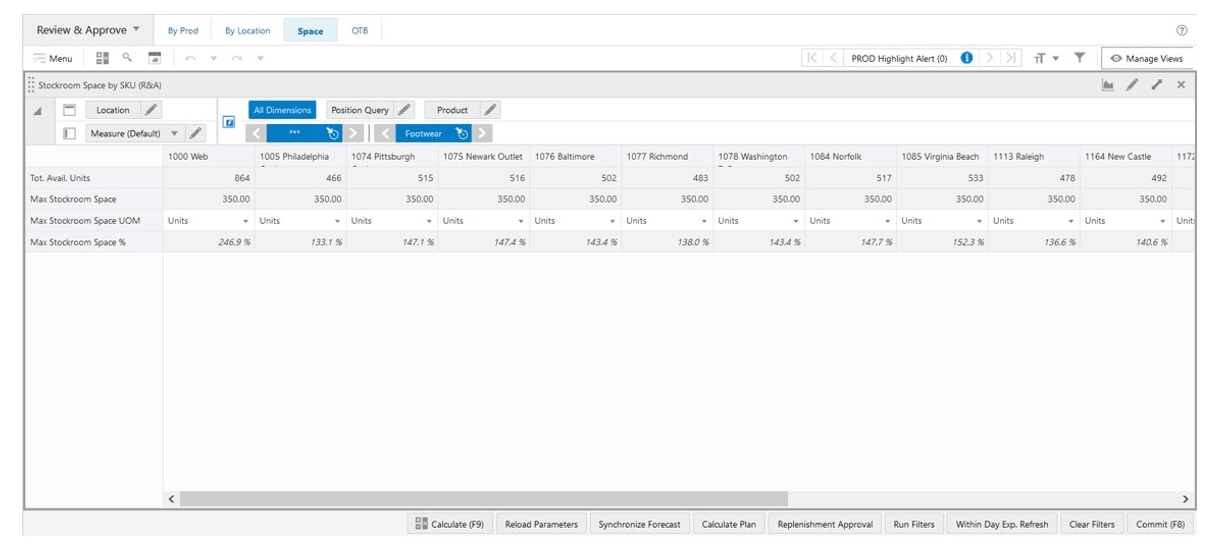Open UOM dropdown for 1000 Web
Image resolution: width=1206 pixels, height=551 pixels.
pyautogui.click(x=247, y=221)
